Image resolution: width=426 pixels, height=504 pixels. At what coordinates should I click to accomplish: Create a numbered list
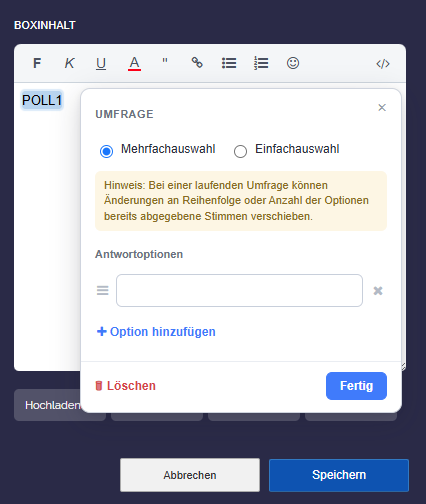(x=261, y=63)
